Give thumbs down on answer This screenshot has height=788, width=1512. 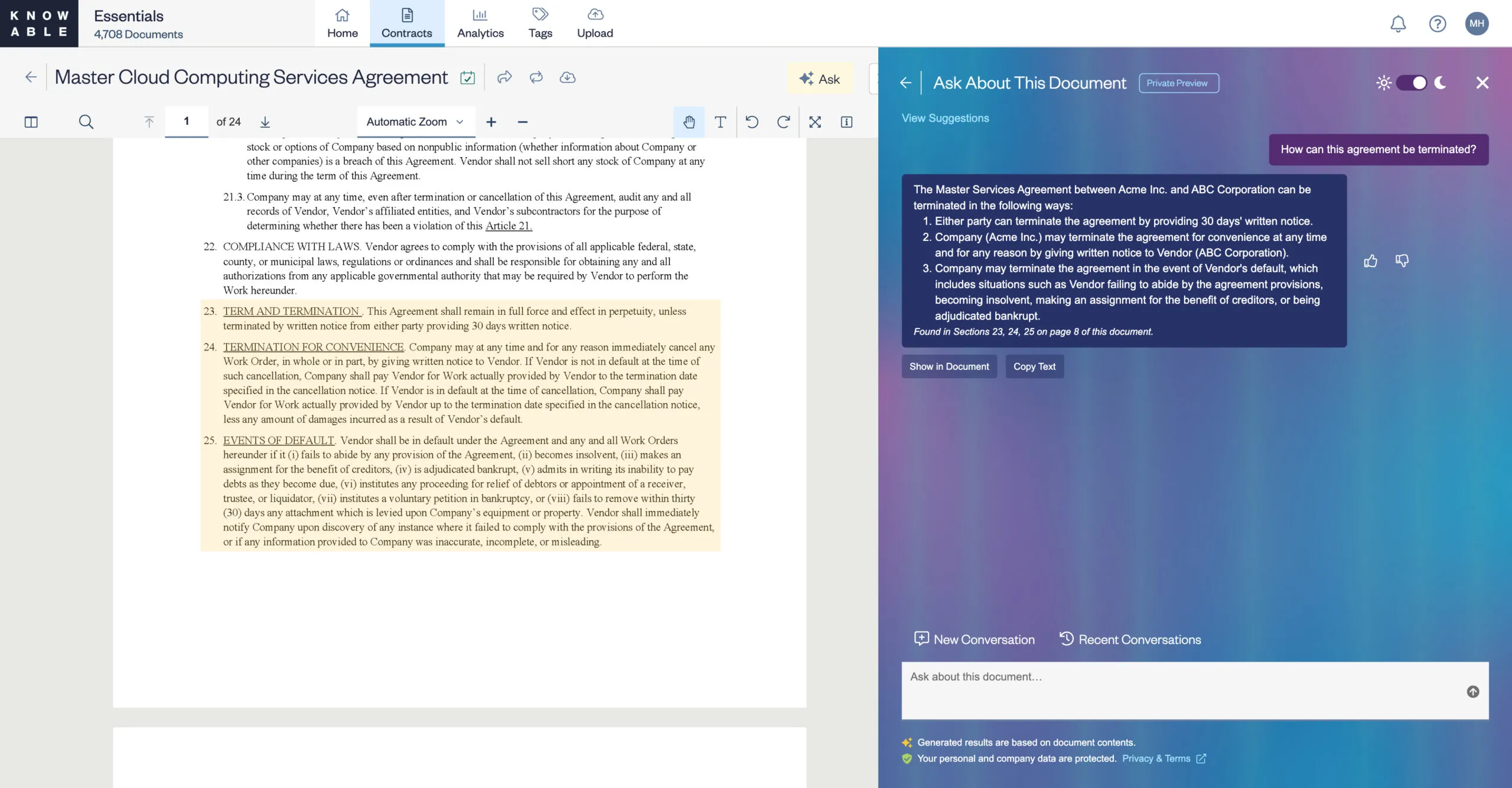click(1402, 261)
